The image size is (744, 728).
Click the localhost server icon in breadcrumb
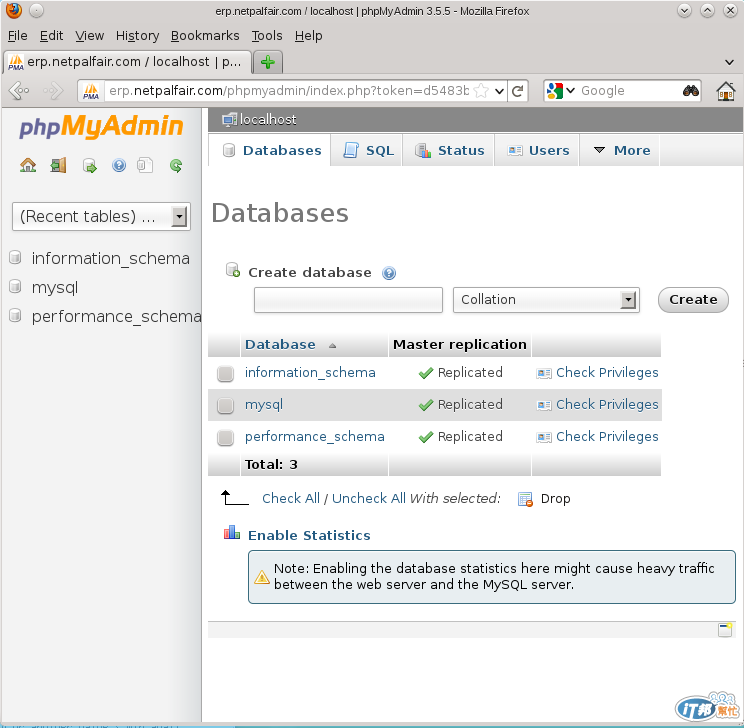(230, 120)
